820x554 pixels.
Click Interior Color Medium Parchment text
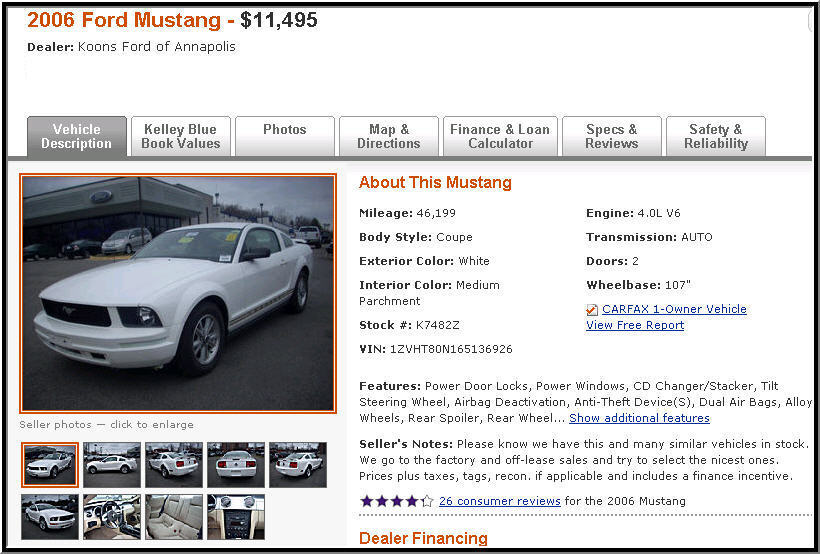(429, 293)
